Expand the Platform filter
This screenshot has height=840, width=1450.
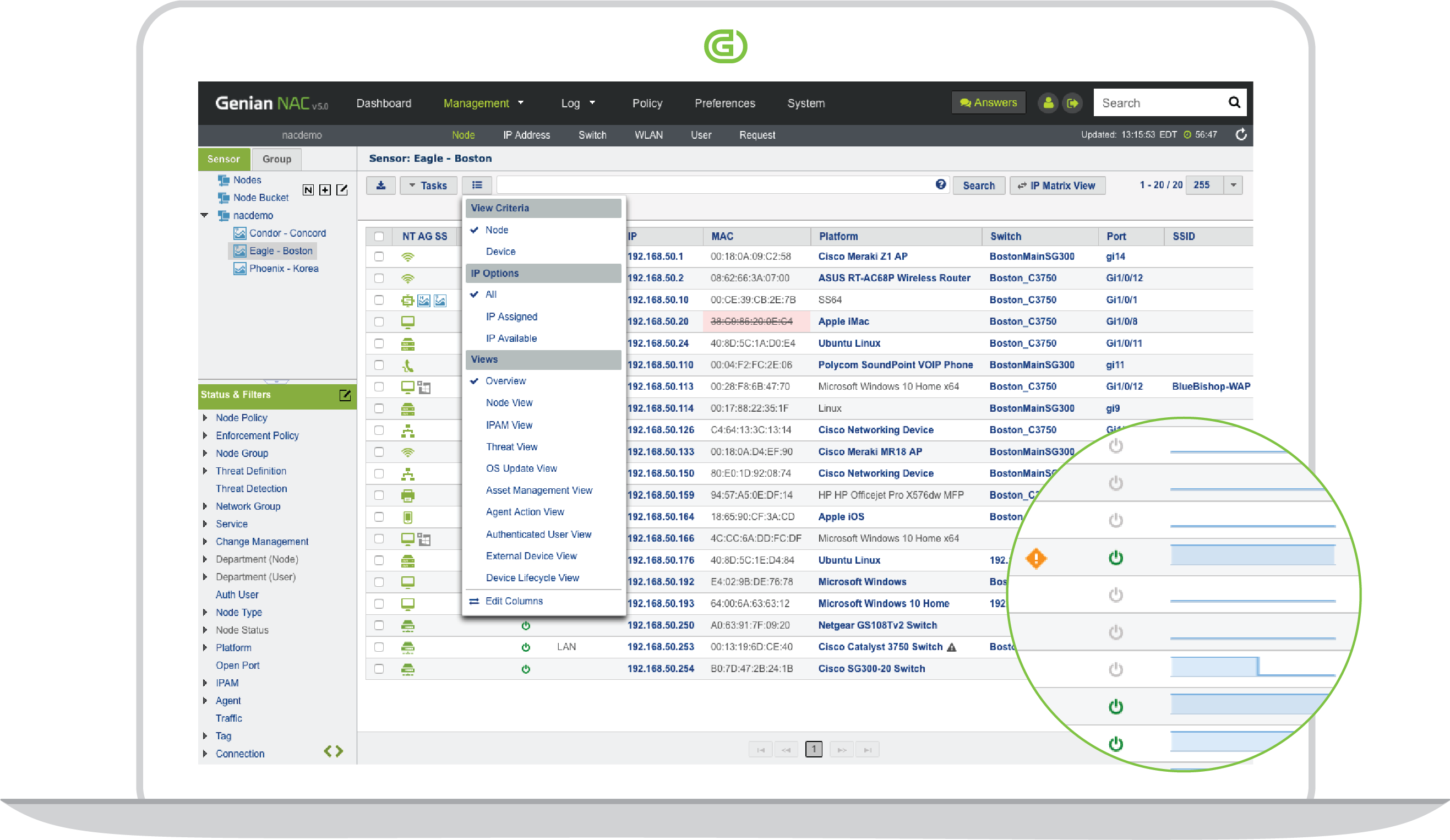[x=205, y=648]
